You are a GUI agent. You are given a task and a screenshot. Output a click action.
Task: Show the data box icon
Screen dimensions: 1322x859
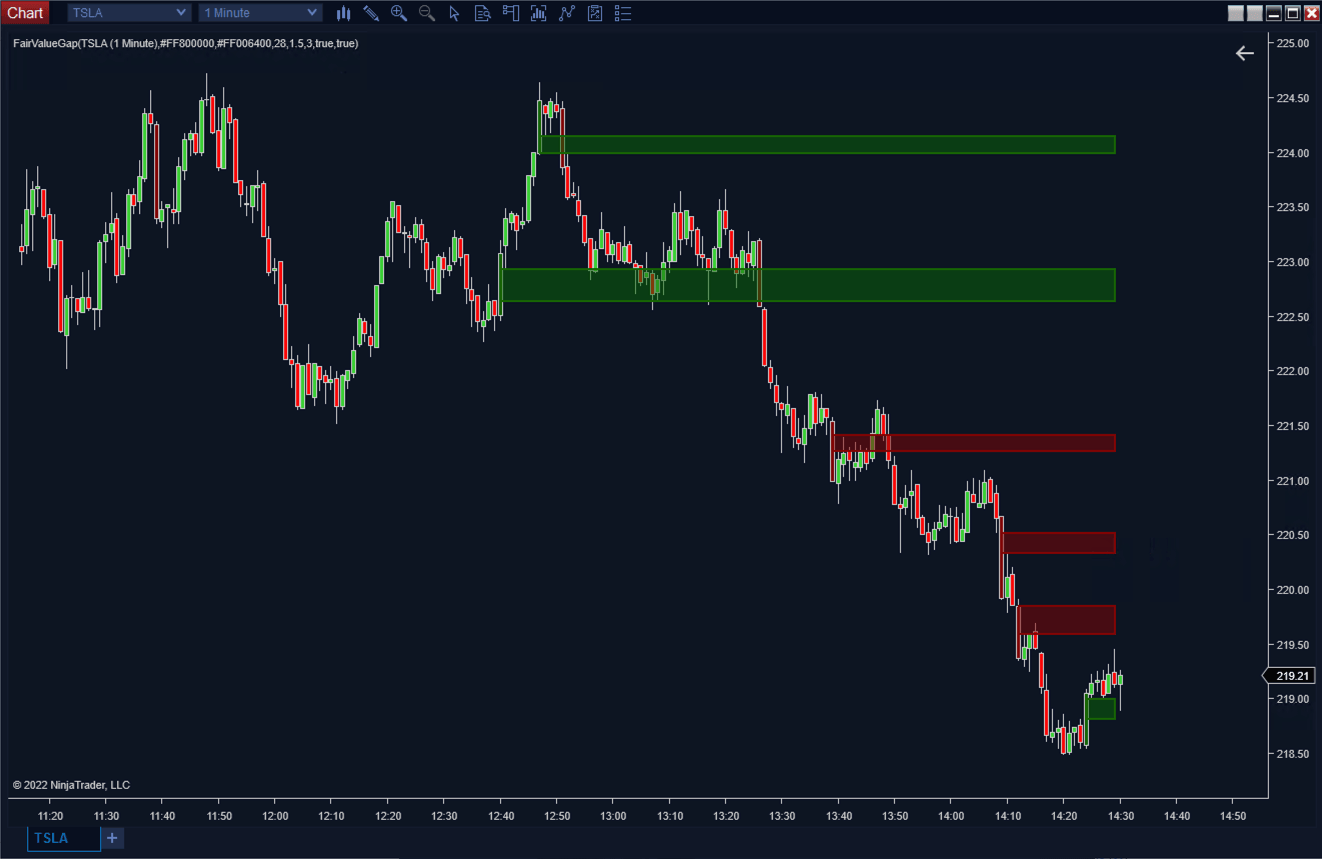point(482,13)
